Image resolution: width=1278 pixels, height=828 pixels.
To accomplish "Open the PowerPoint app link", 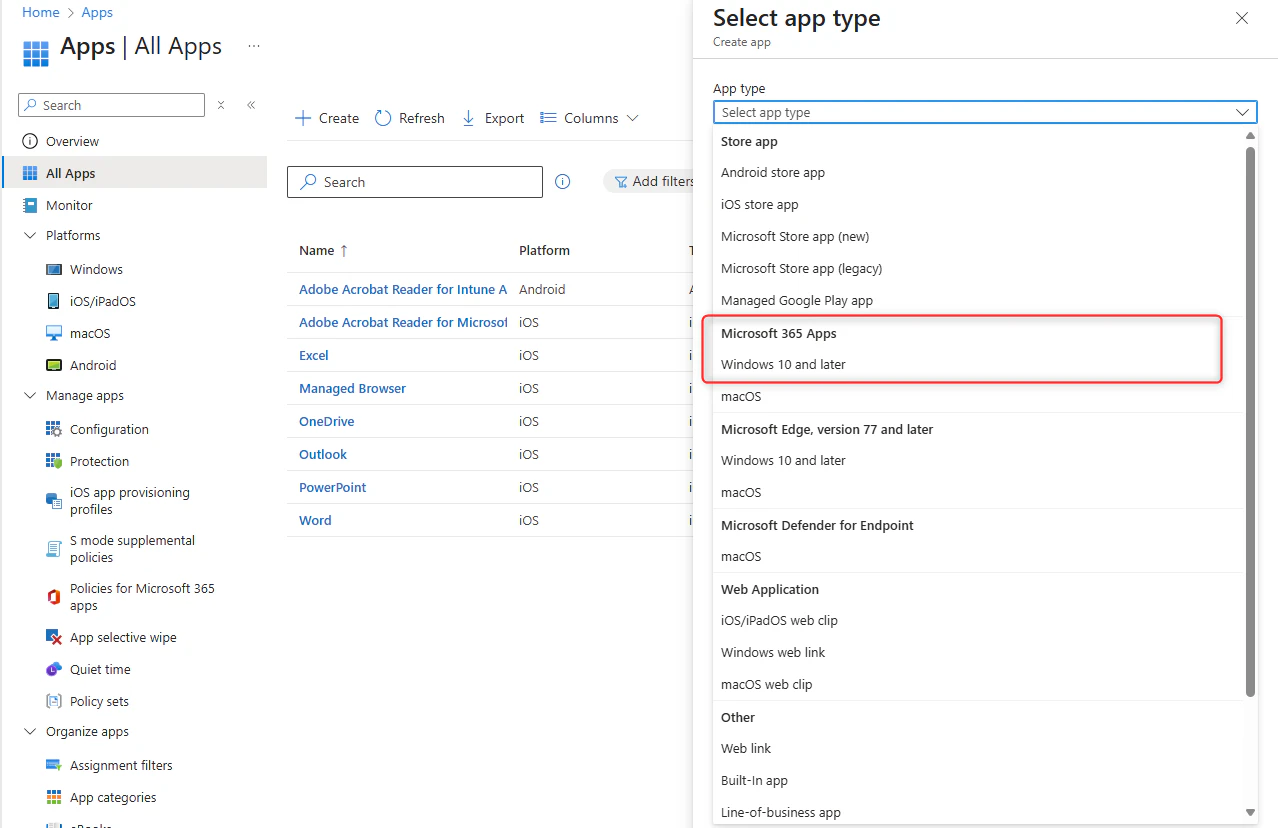I will coord(333,487).
